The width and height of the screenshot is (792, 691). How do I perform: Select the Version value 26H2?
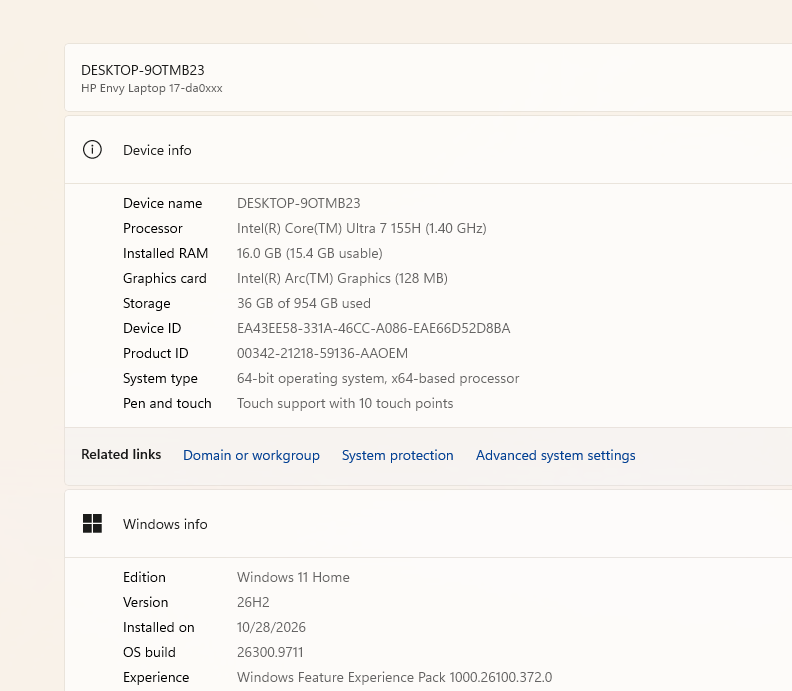pyautogui.click(x=253, y=602)
